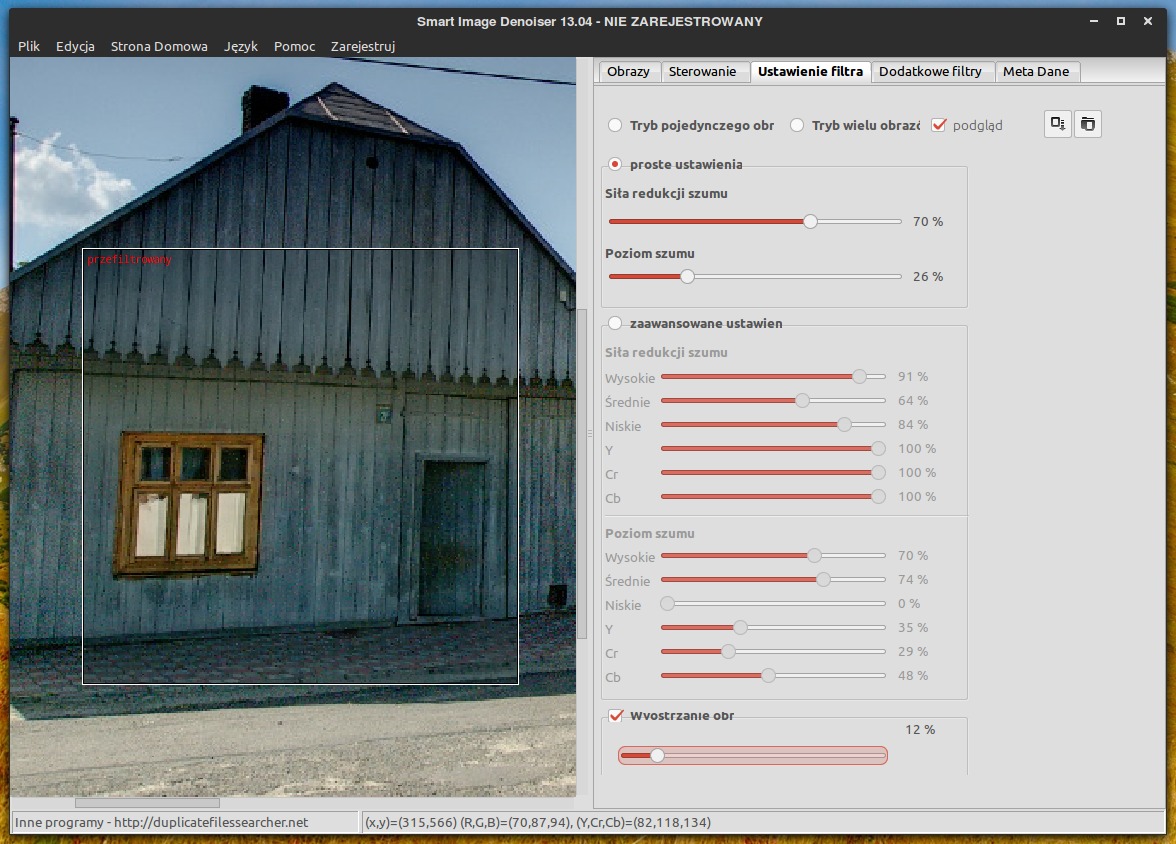Click the Poziom szumu Y slider at 35 %

(x=740, y=627)
